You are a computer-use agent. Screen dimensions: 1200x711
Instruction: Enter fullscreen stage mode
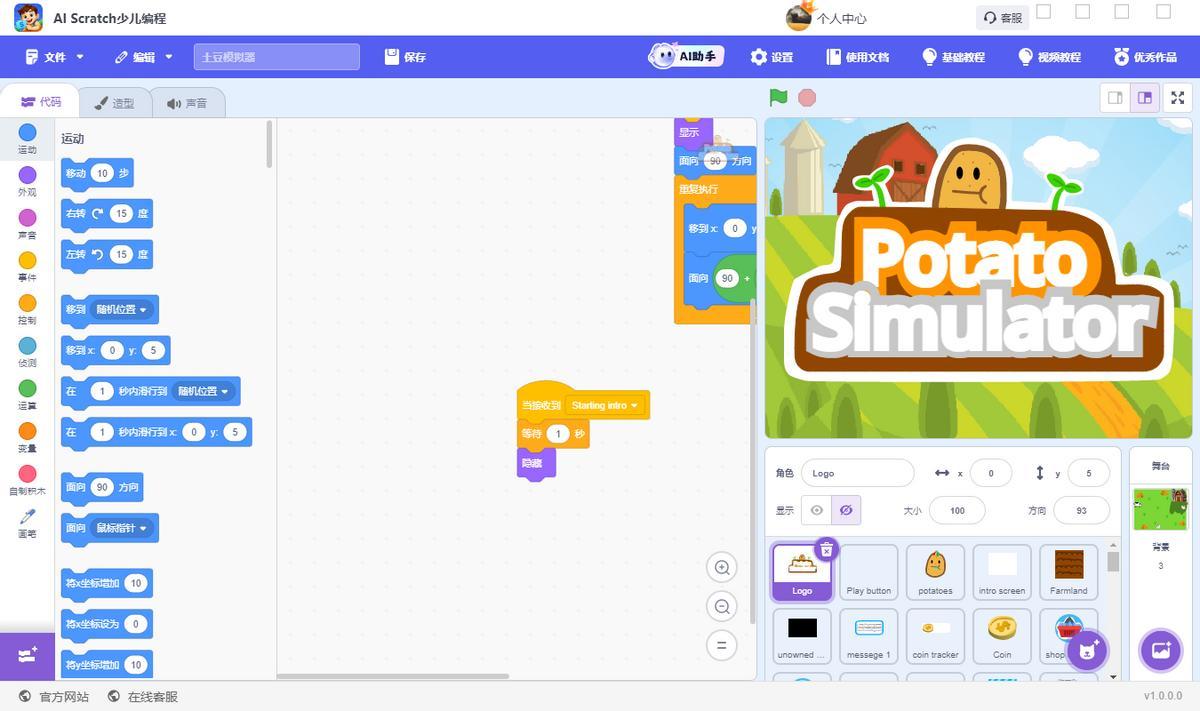1177,98
